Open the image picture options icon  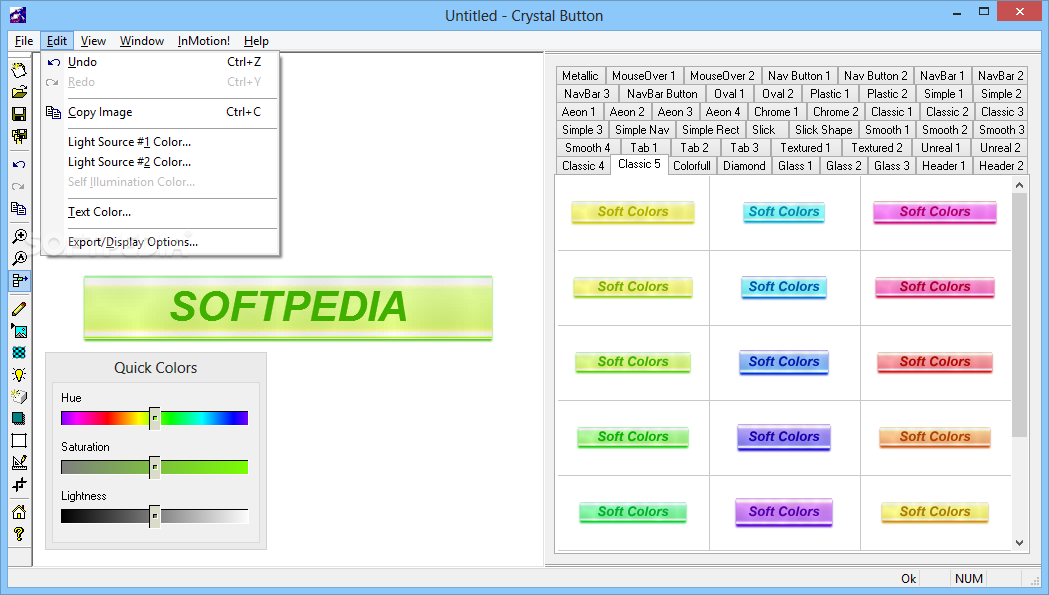[19, 331]
